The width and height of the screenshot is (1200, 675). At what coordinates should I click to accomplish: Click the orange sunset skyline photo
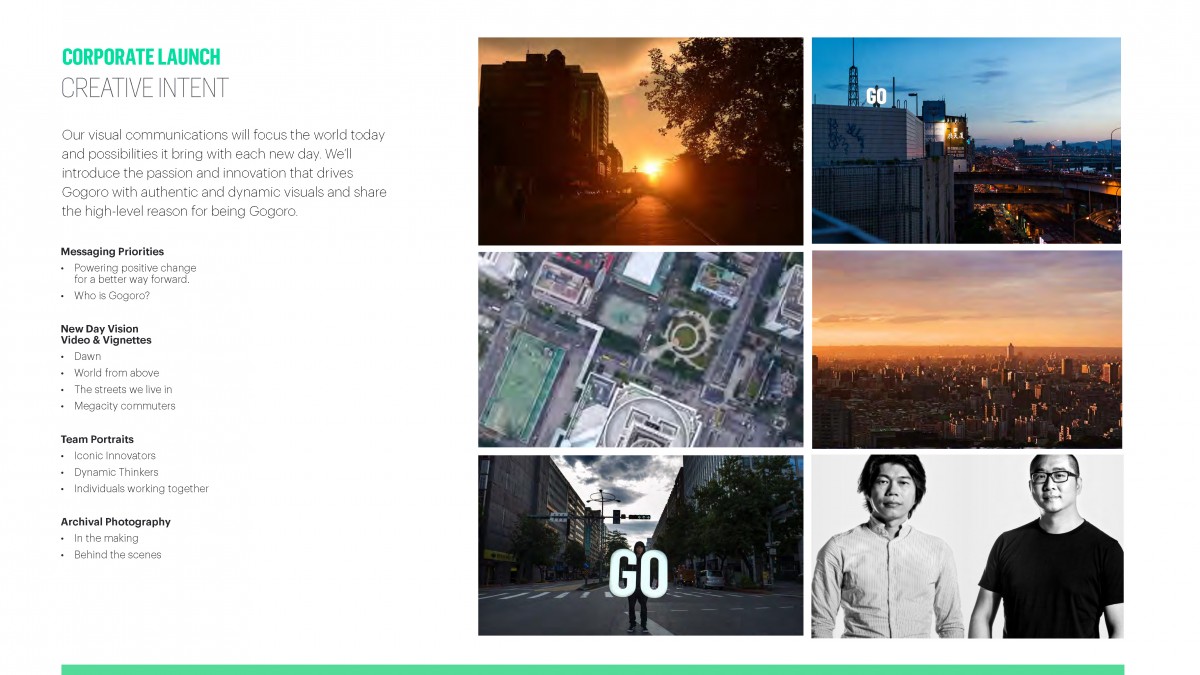click(966, 349)
